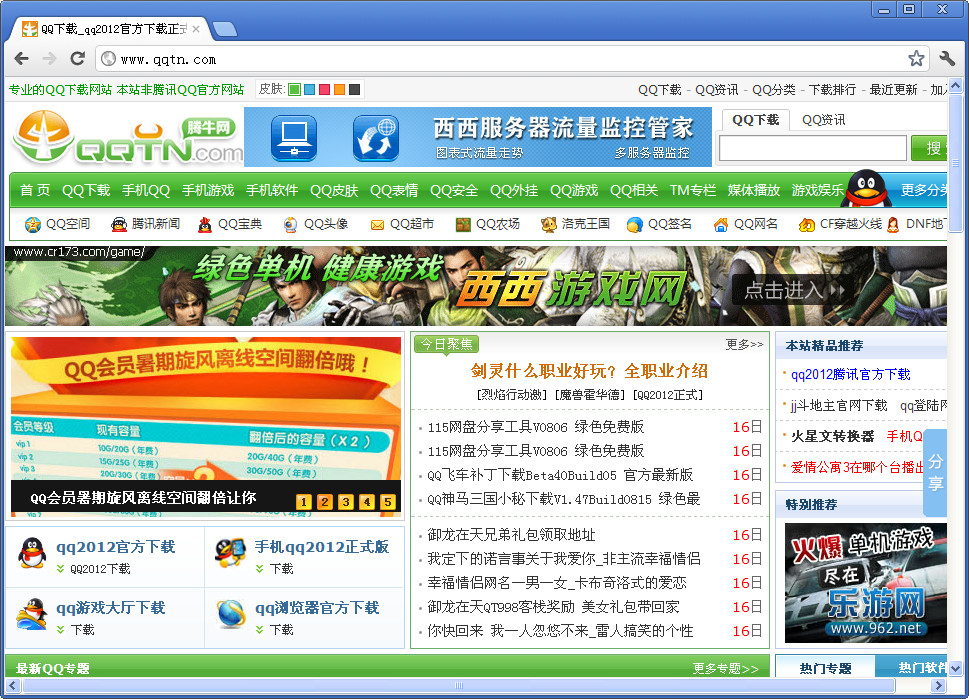
Task: Switch to the QQ下载 search tab
Action: 755,120
